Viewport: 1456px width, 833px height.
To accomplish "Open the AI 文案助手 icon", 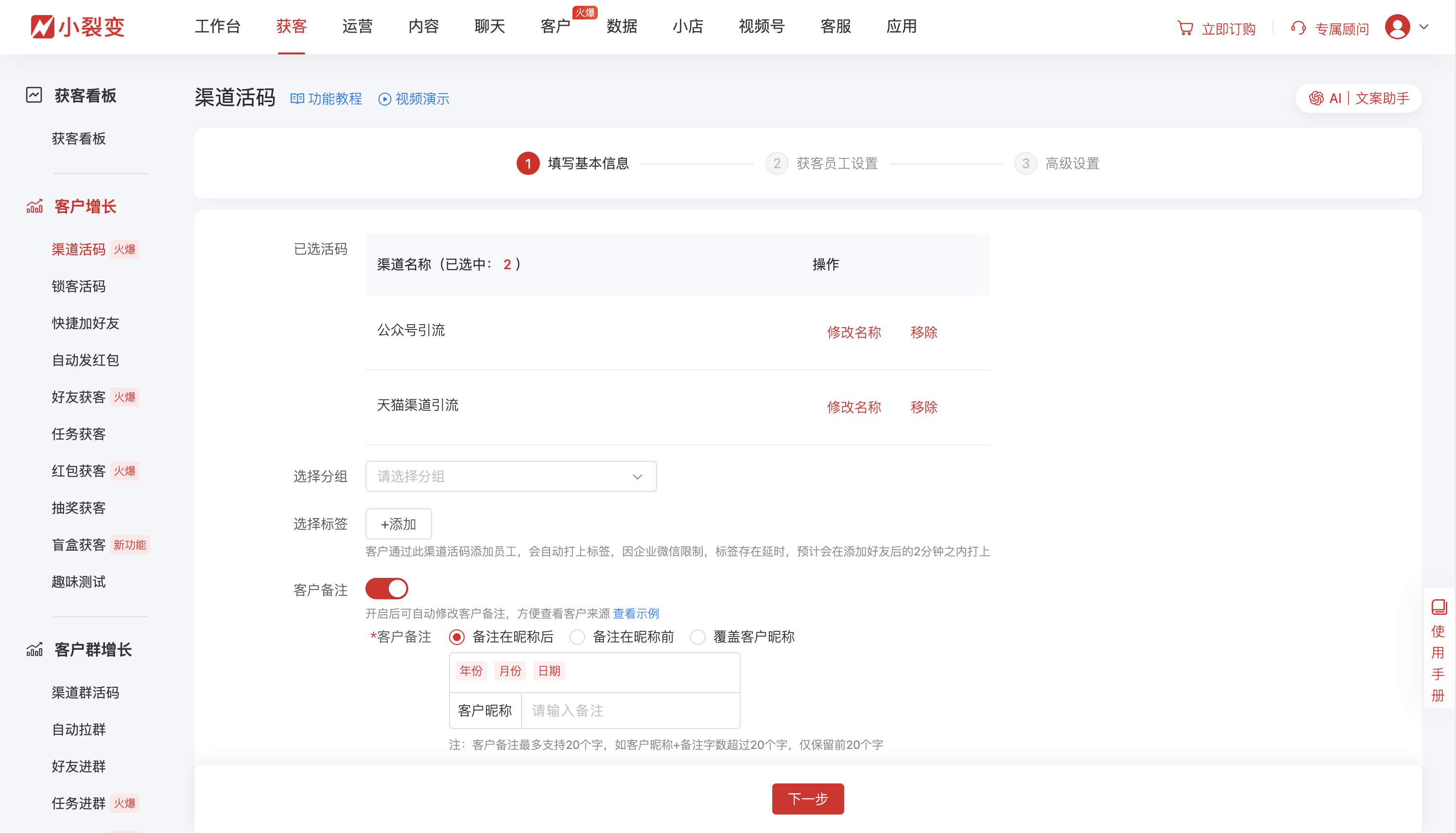I will [x=1316, y=98].
